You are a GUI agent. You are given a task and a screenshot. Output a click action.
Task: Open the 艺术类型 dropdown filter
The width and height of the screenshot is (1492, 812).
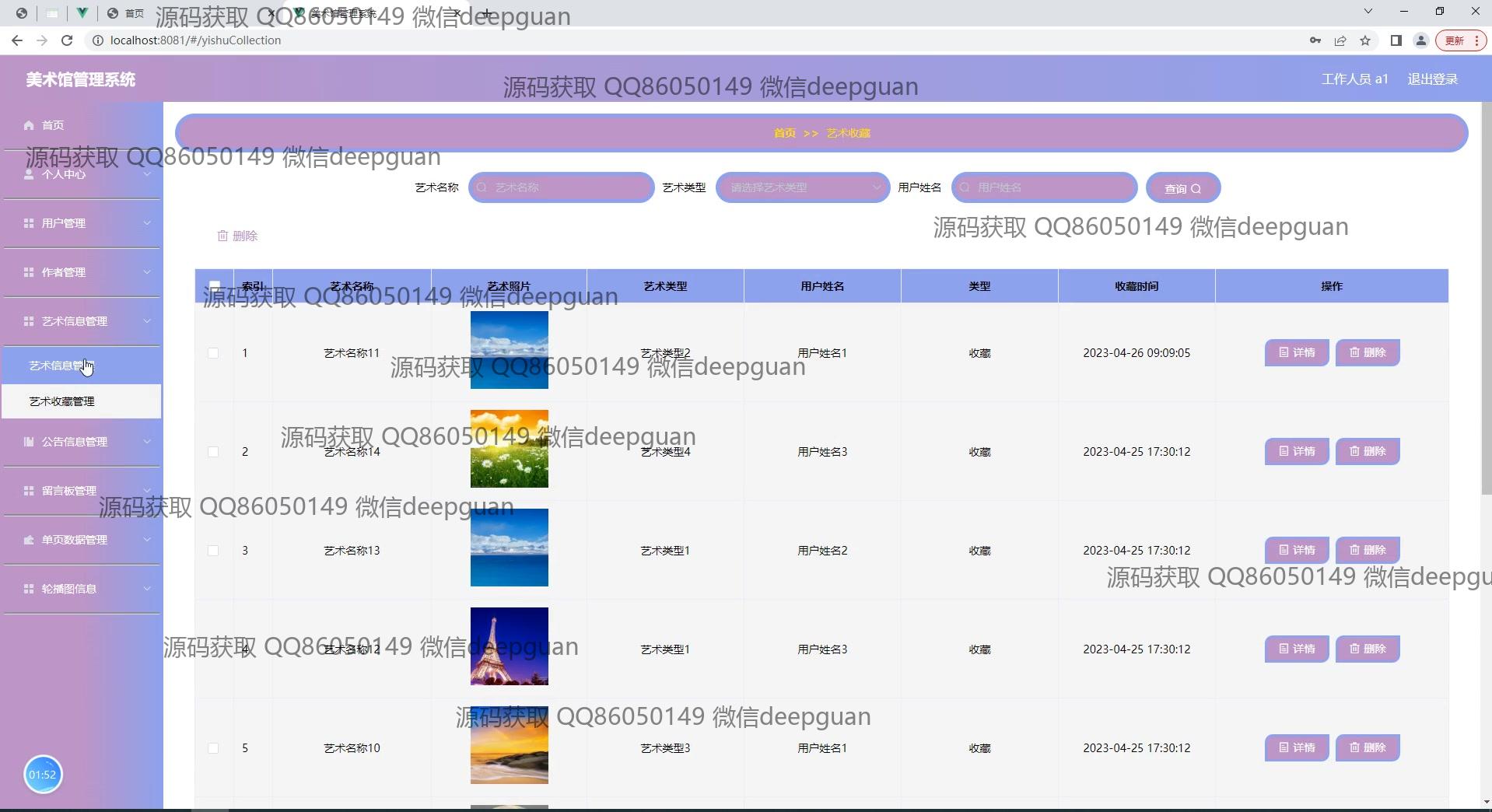[x=802, y=187]
